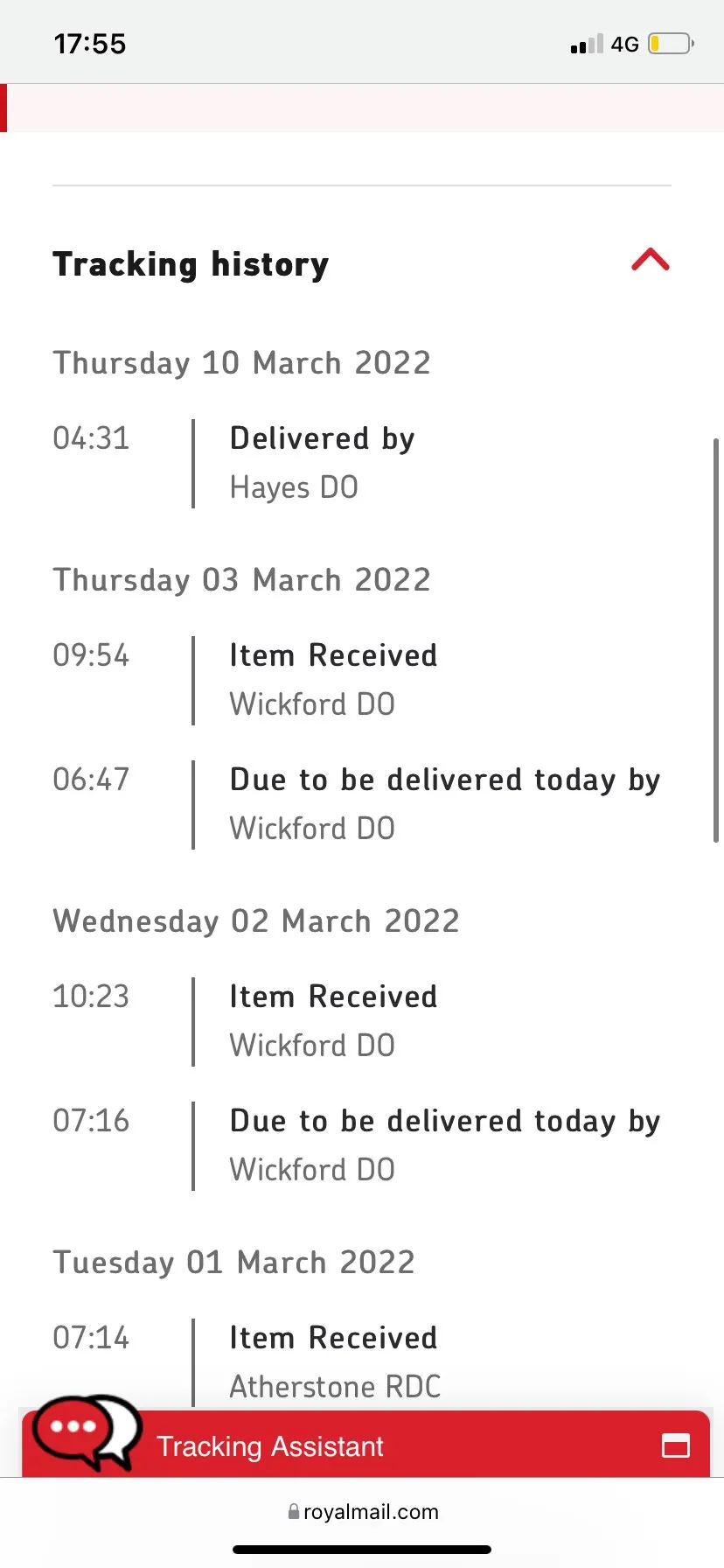Collapse the Tracking history section chevron
This screenshot has width=724, height=1568.
point(651,260)
